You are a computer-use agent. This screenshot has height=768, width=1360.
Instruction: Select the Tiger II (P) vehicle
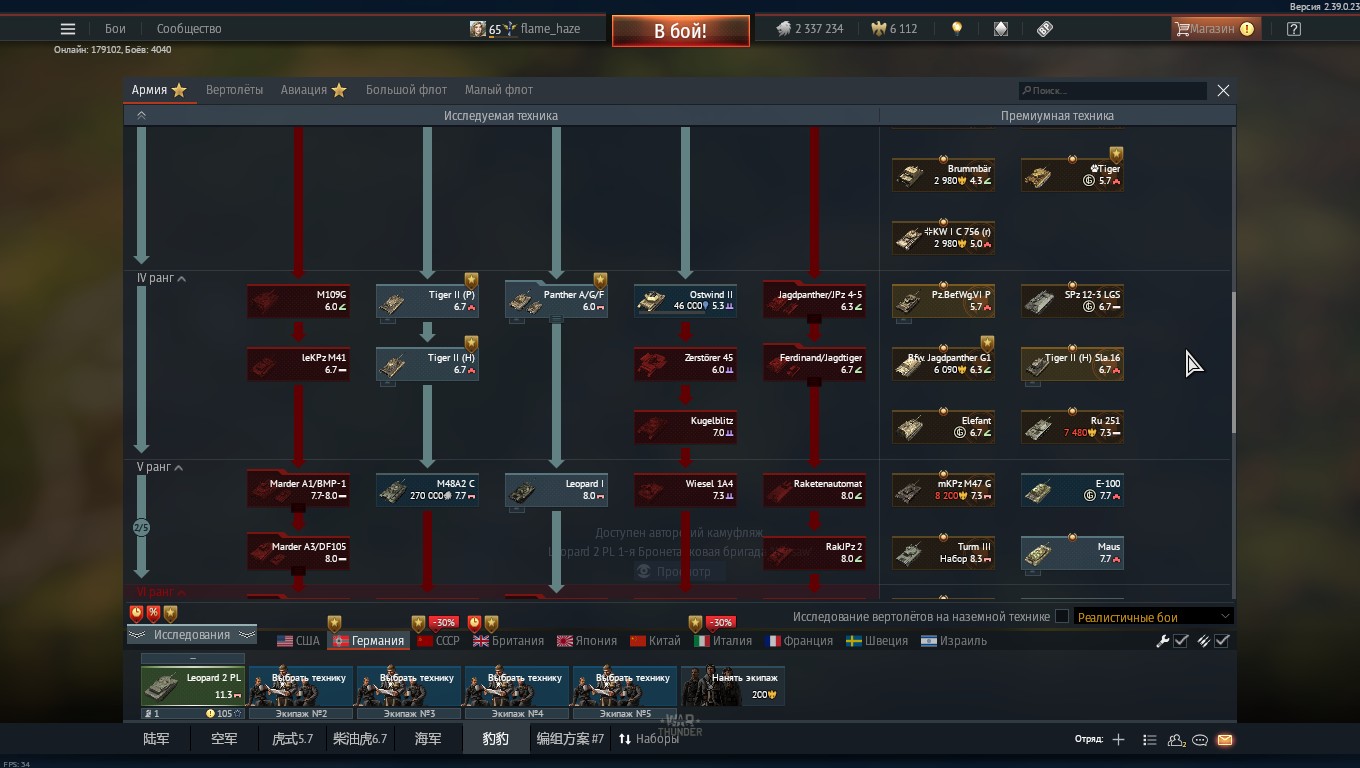pos(427,301)
